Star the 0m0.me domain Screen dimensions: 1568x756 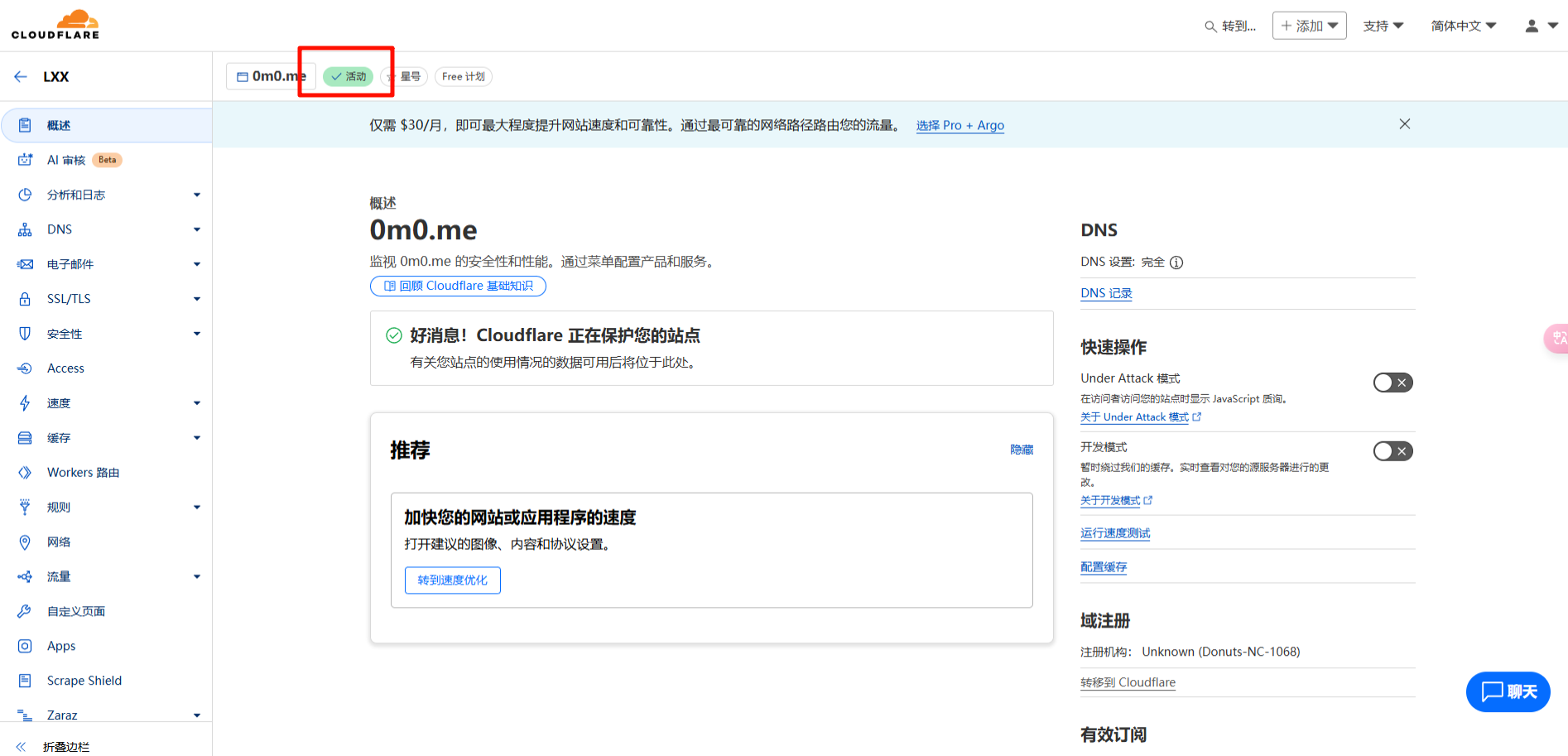(405, 77)
